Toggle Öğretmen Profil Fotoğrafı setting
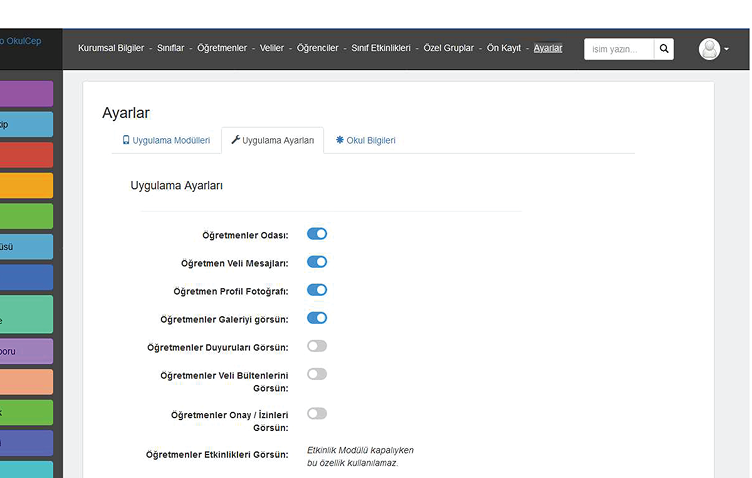 pyautogui.click(x=317, y=290)
